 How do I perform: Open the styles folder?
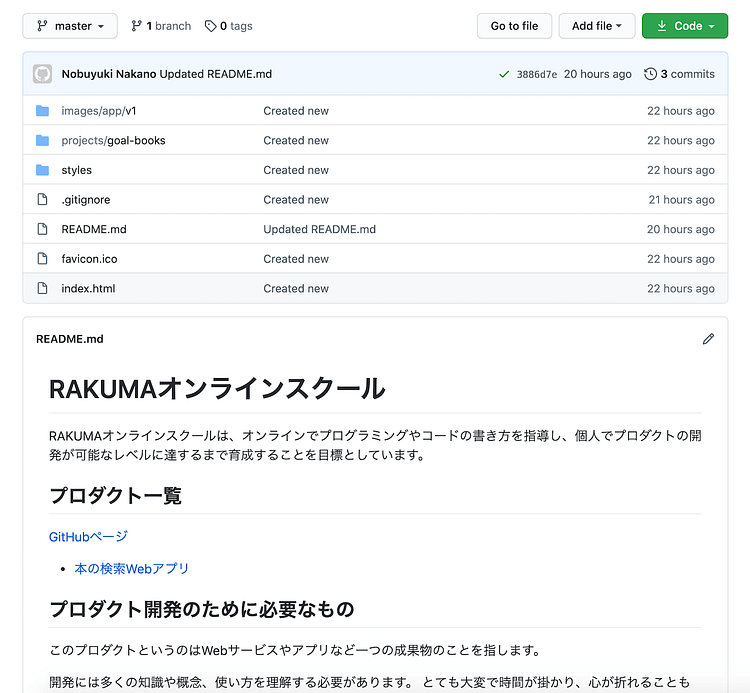click(77, 170)
